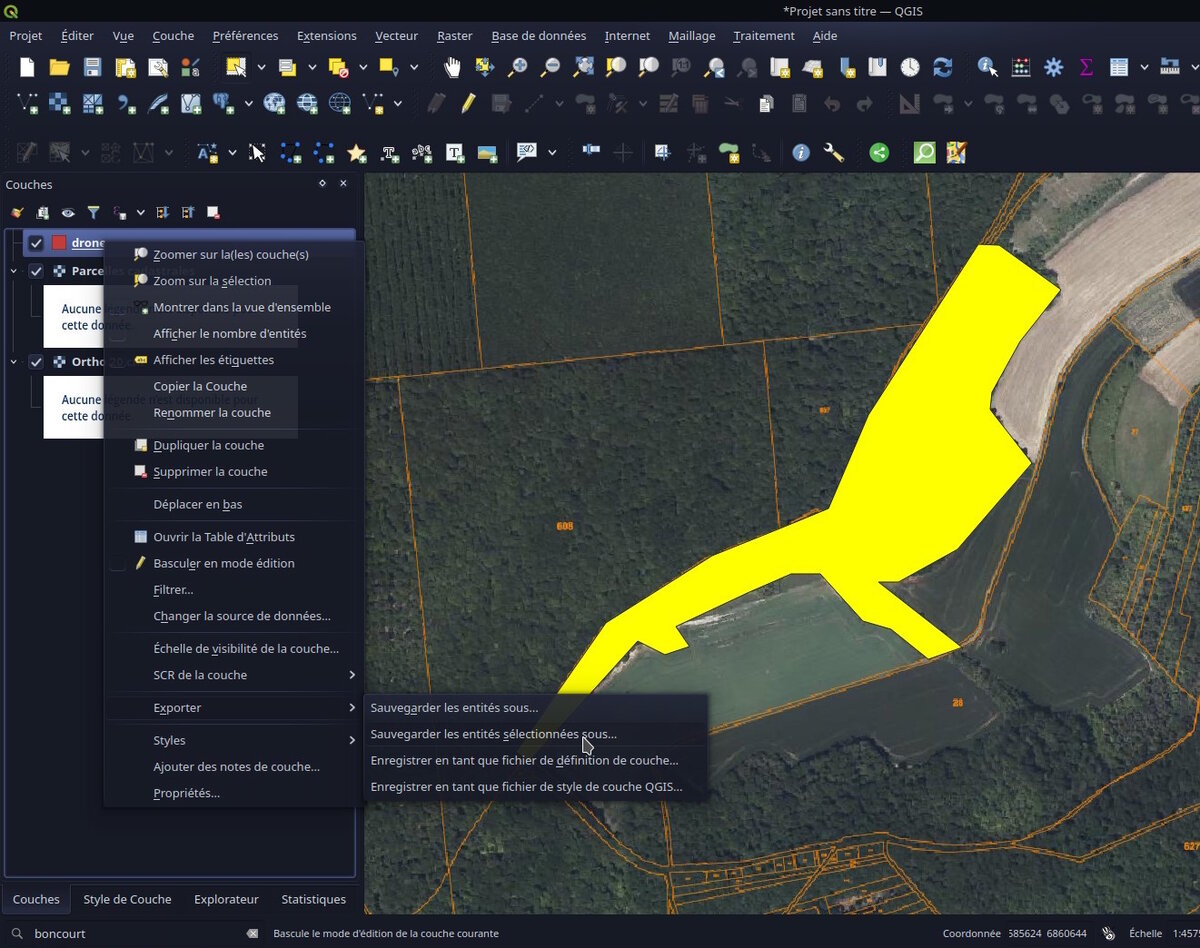
Task: Select the Pan Map hand tool
Action: coord(453,67)
